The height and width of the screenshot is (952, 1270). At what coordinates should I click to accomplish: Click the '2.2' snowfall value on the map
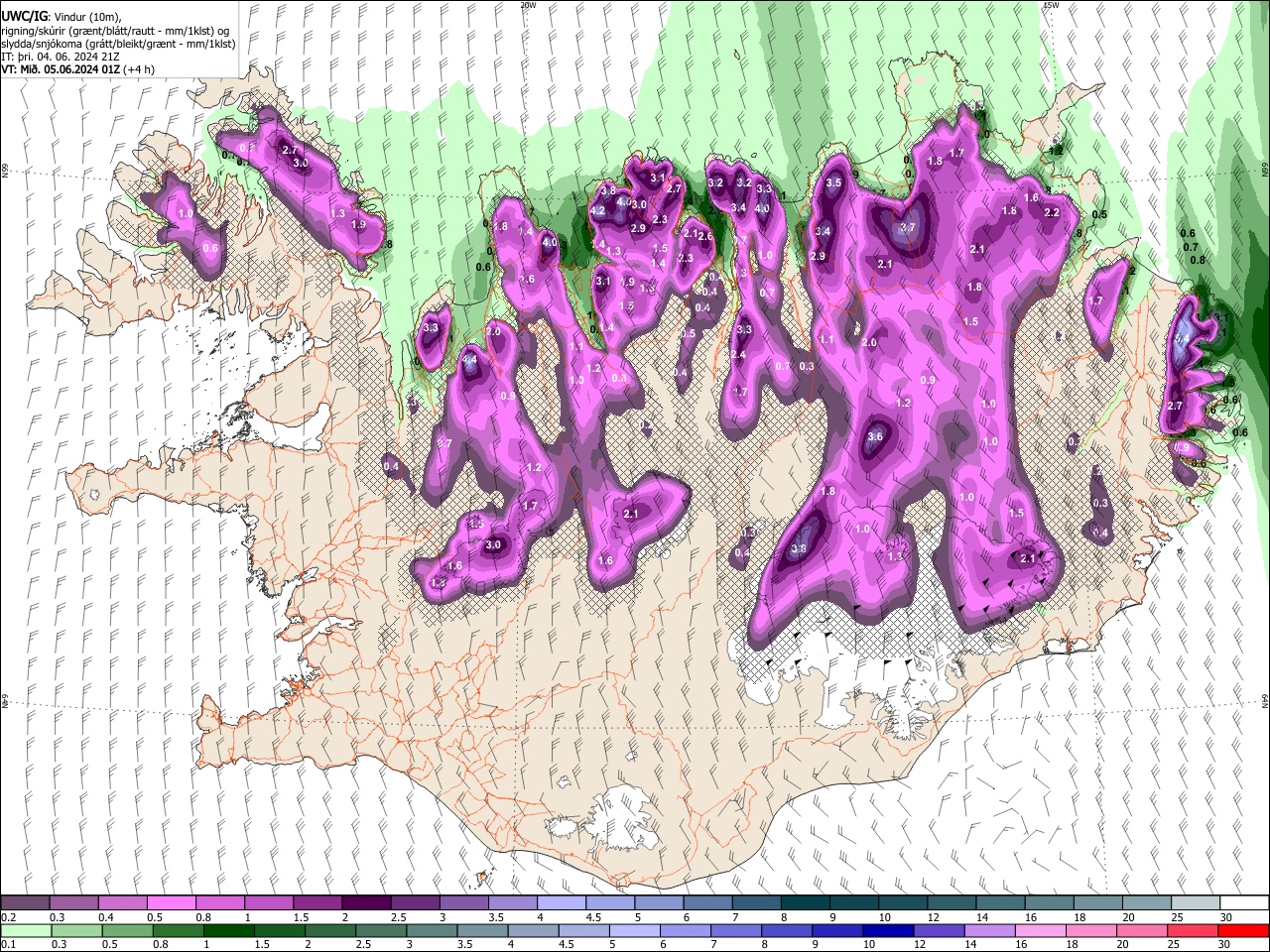1052,212
